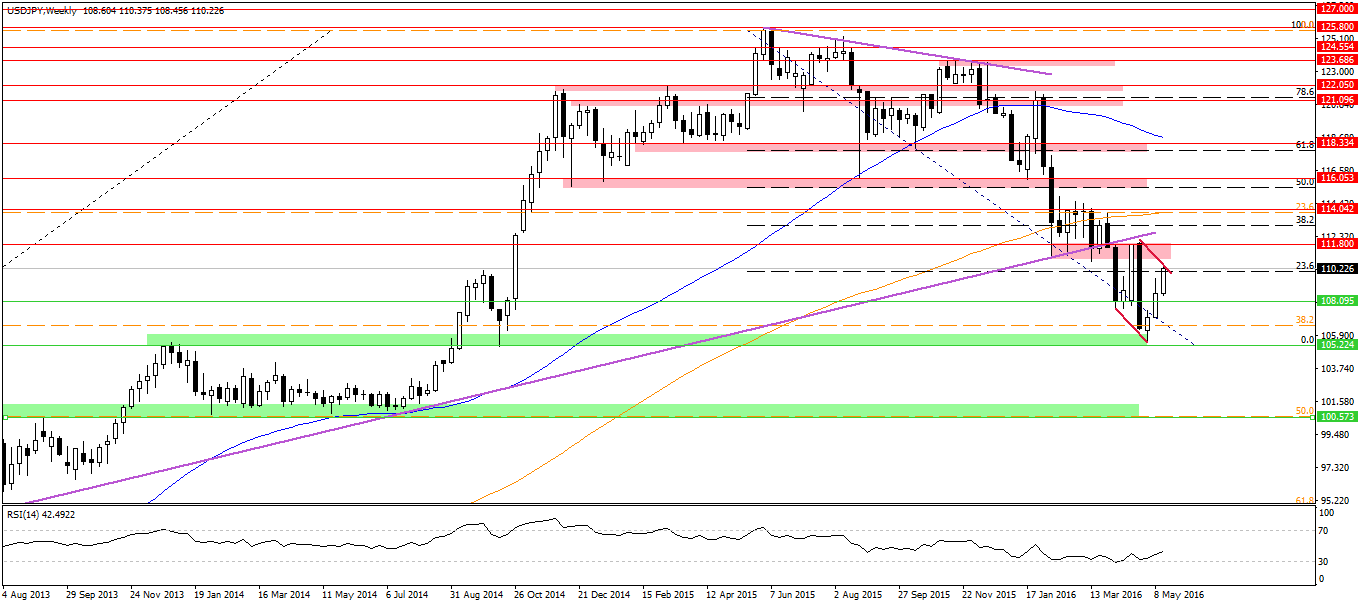The height and width of the screenshot is (606, 1358).
Task: Select the 8 May 2016 date label
Action: tap(1181, 594)
